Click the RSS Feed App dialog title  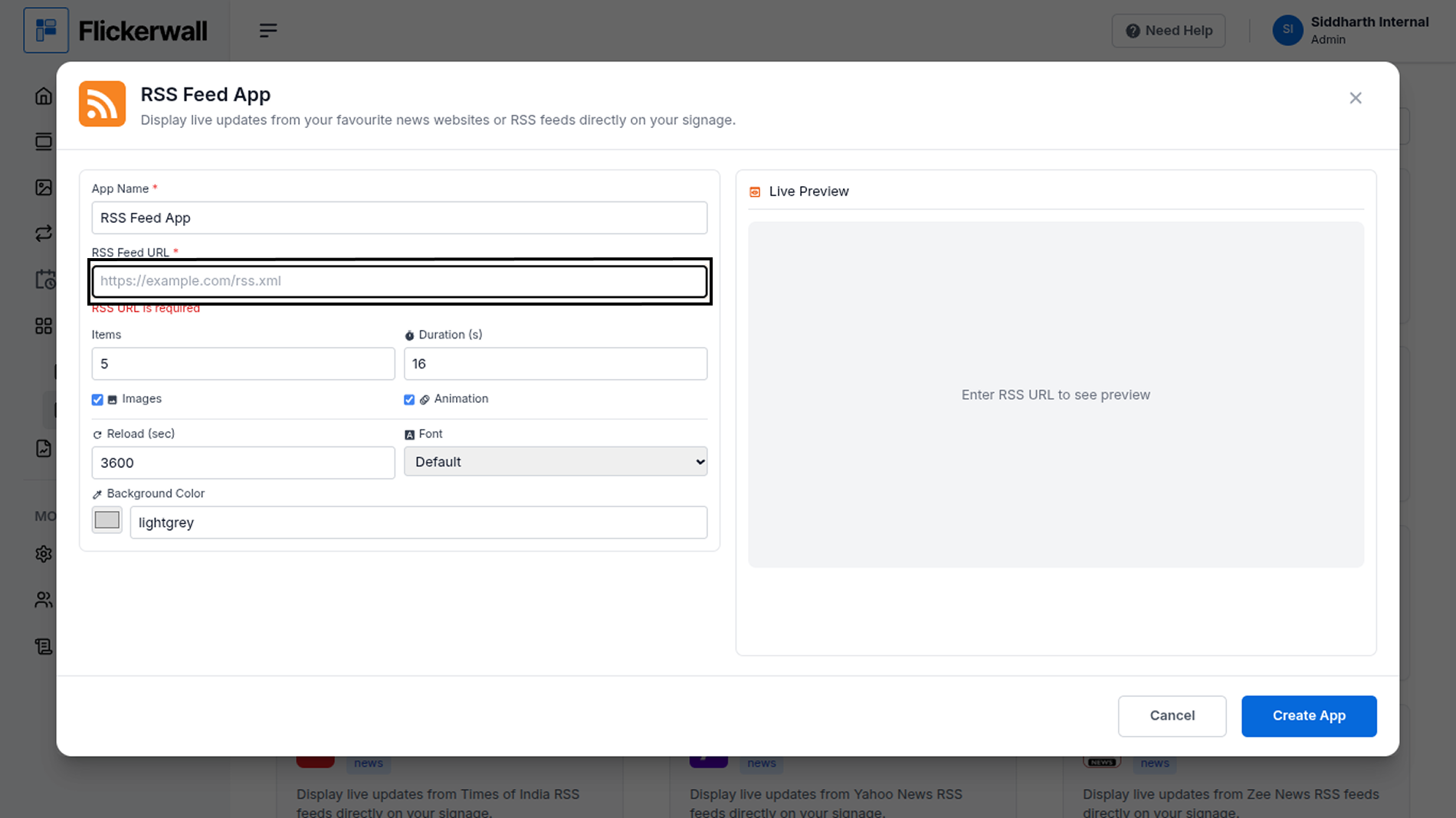[205, 94]
